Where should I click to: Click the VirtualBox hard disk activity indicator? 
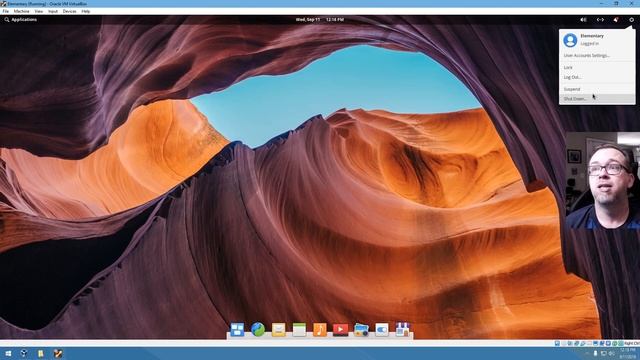click(x=557, y=344)
